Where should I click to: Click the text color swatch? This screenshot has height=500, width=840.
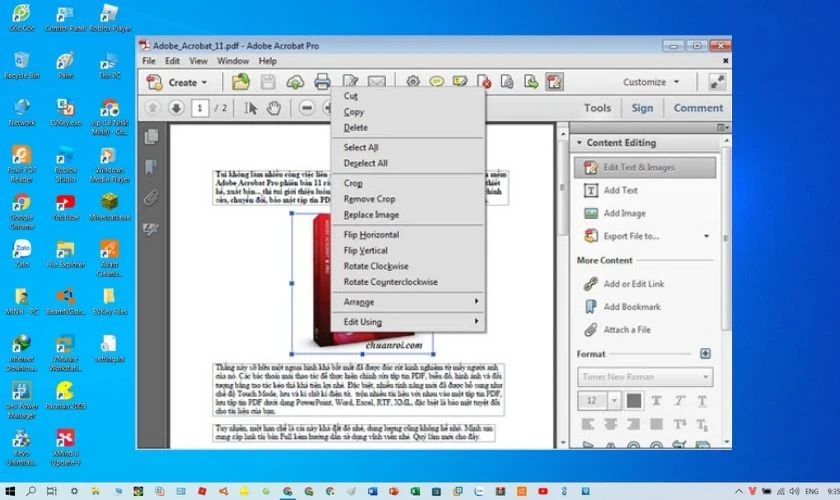tap(634, 400)
